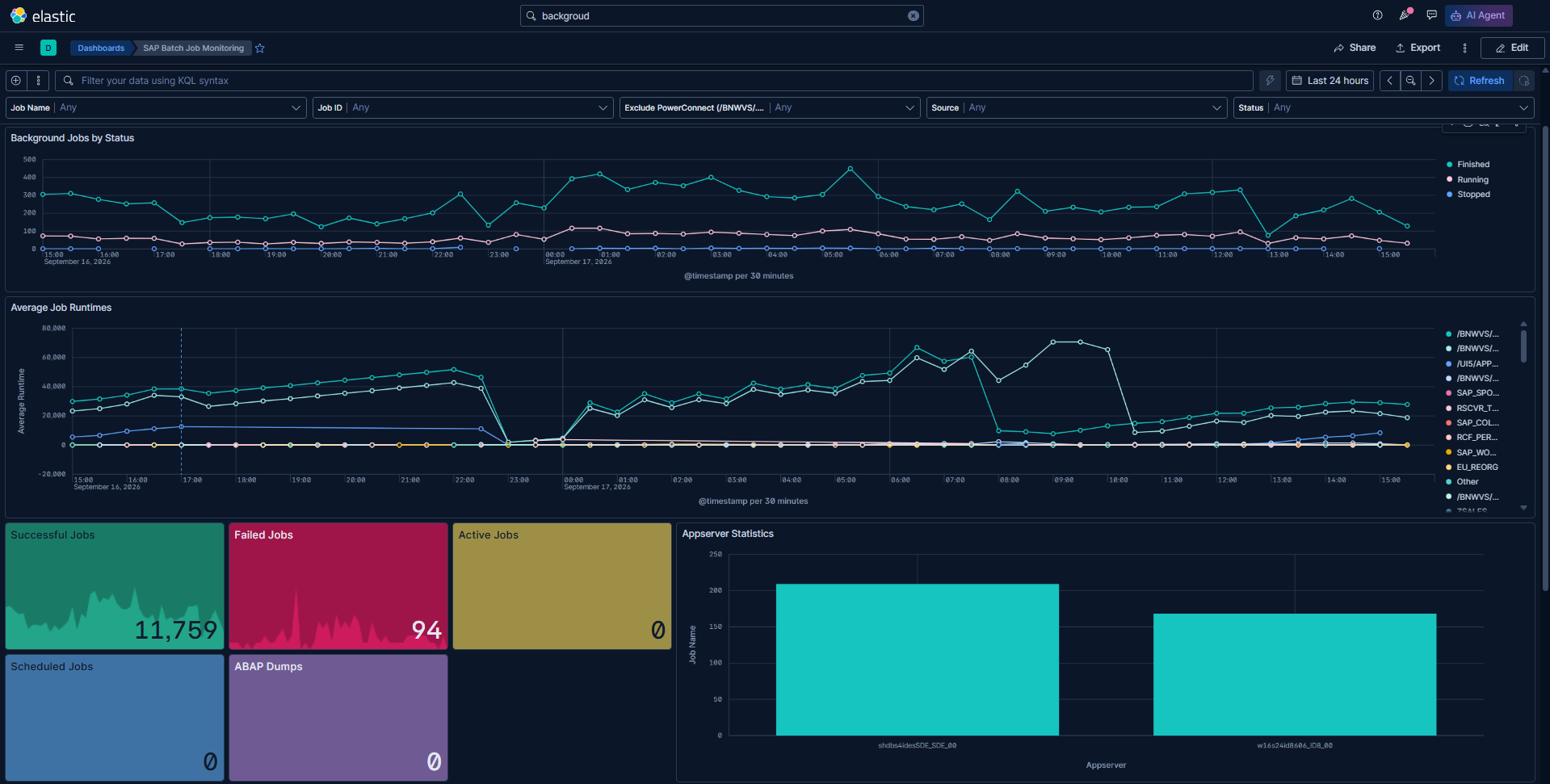Export the dashboard
The image size is (1550, 784).
pos(1418,48)
